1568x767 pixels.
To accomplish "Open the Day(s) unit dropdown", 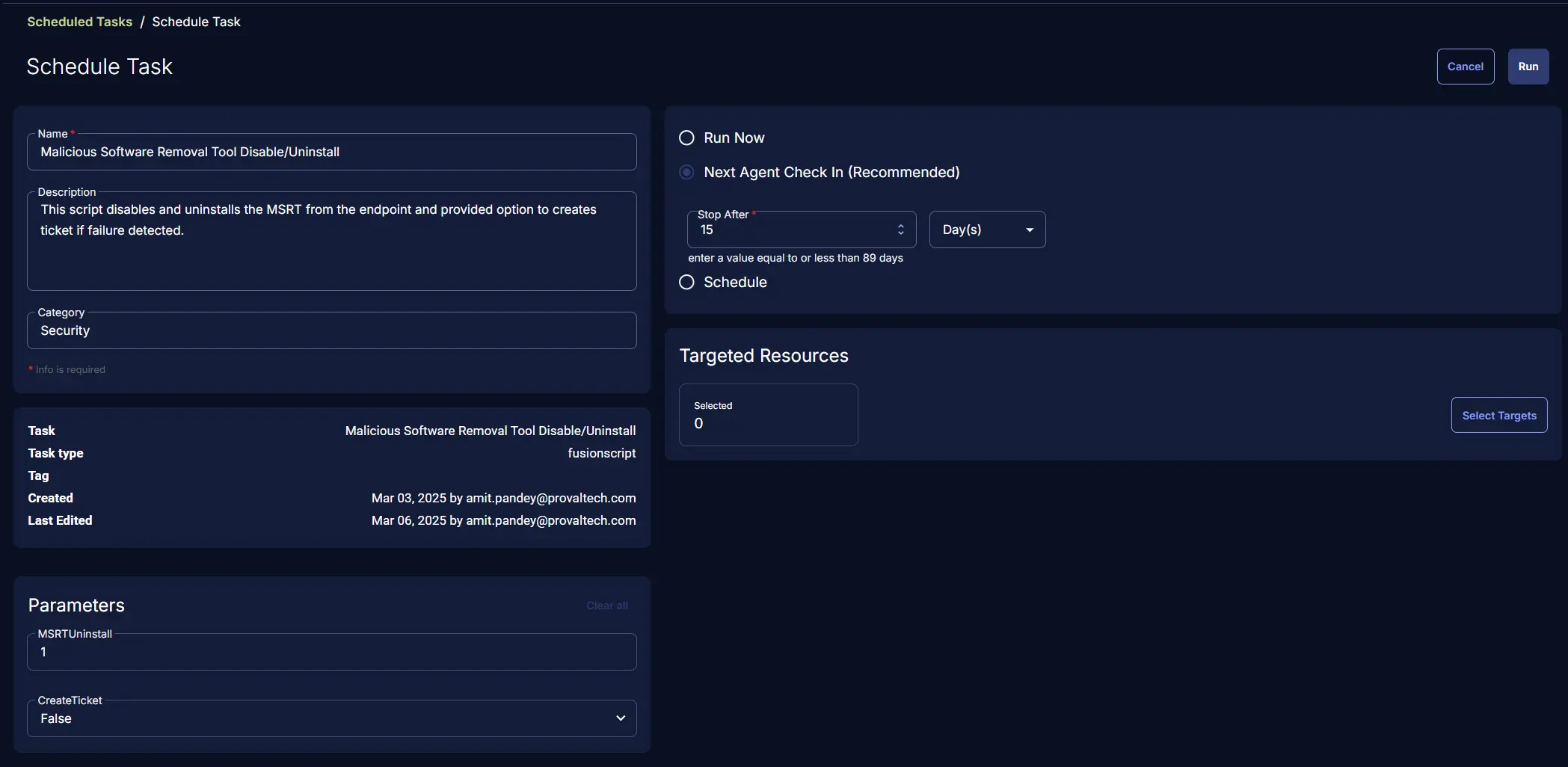I will tap(987, 230).
